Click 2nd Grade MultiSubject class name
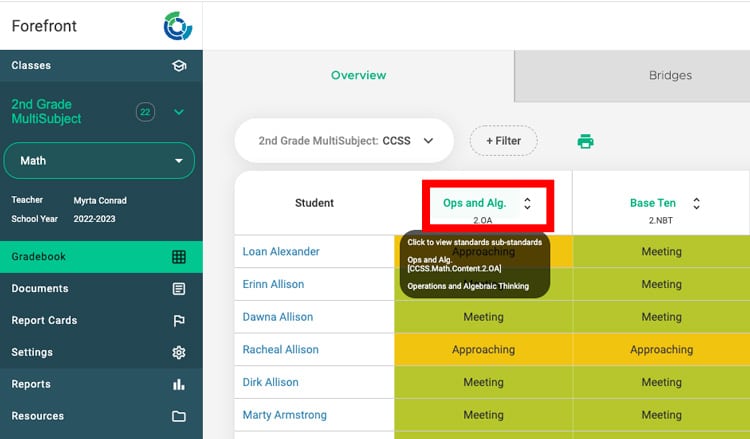Viewport: 750px width, 439px height. pos(46,111)
